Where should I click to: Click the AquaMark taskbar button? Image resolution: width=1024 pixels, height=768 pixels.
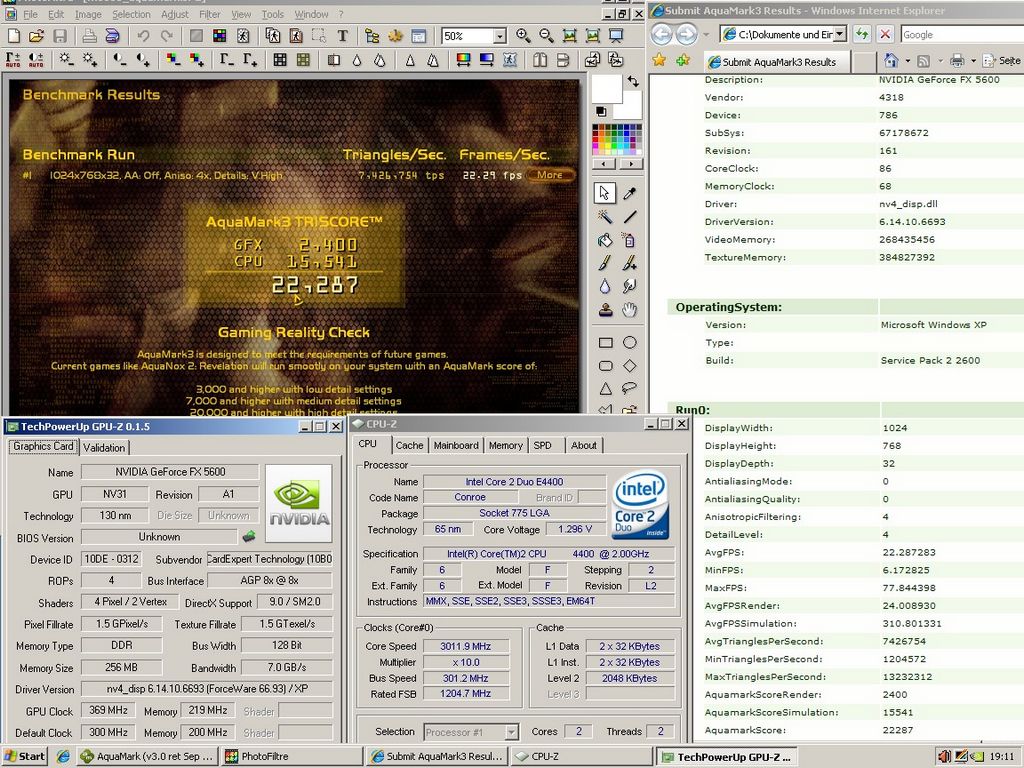(147, 756)
